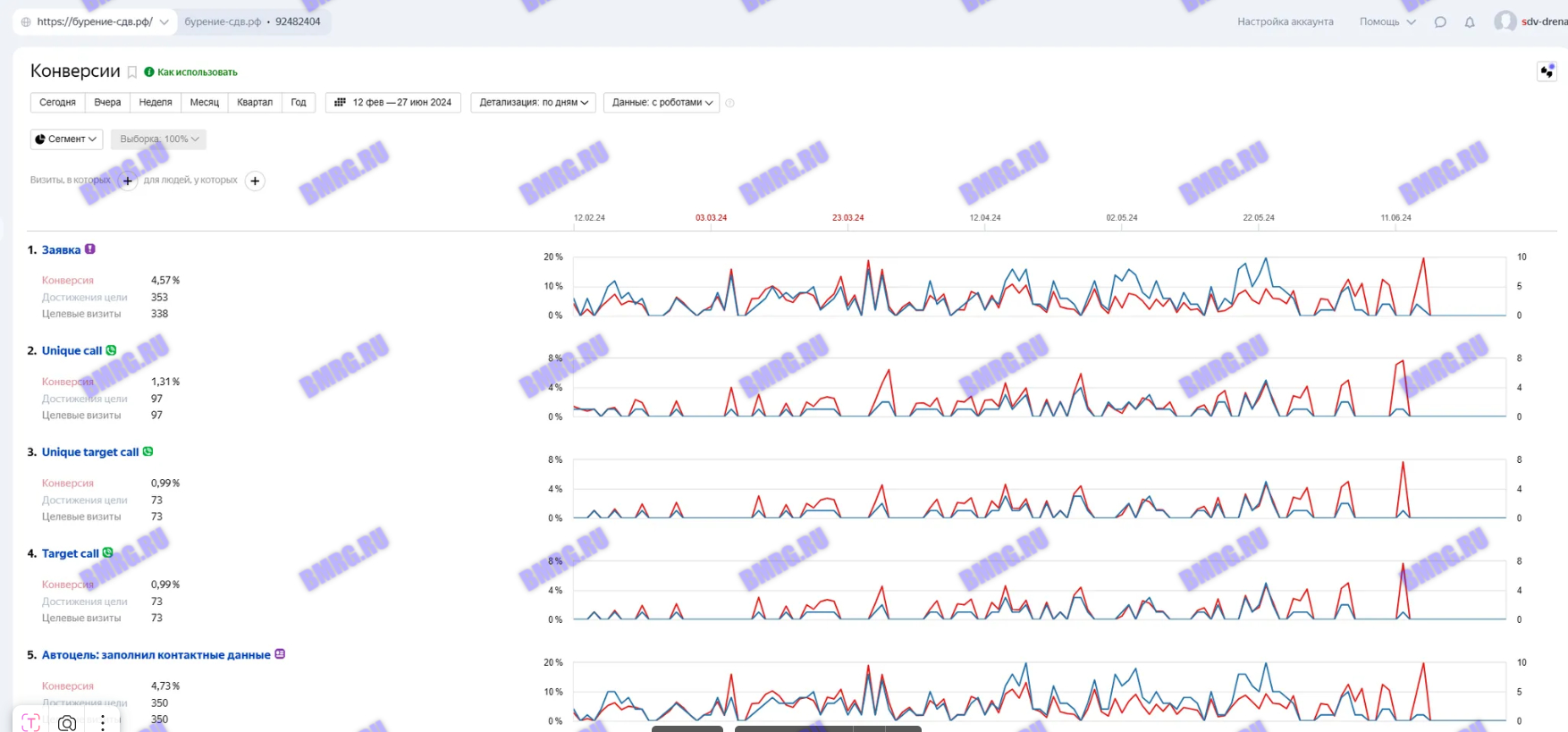This screenshot has width=1568, height=732.
Task: Click the info icon after Данные dropdown
Action: point(729,103)
